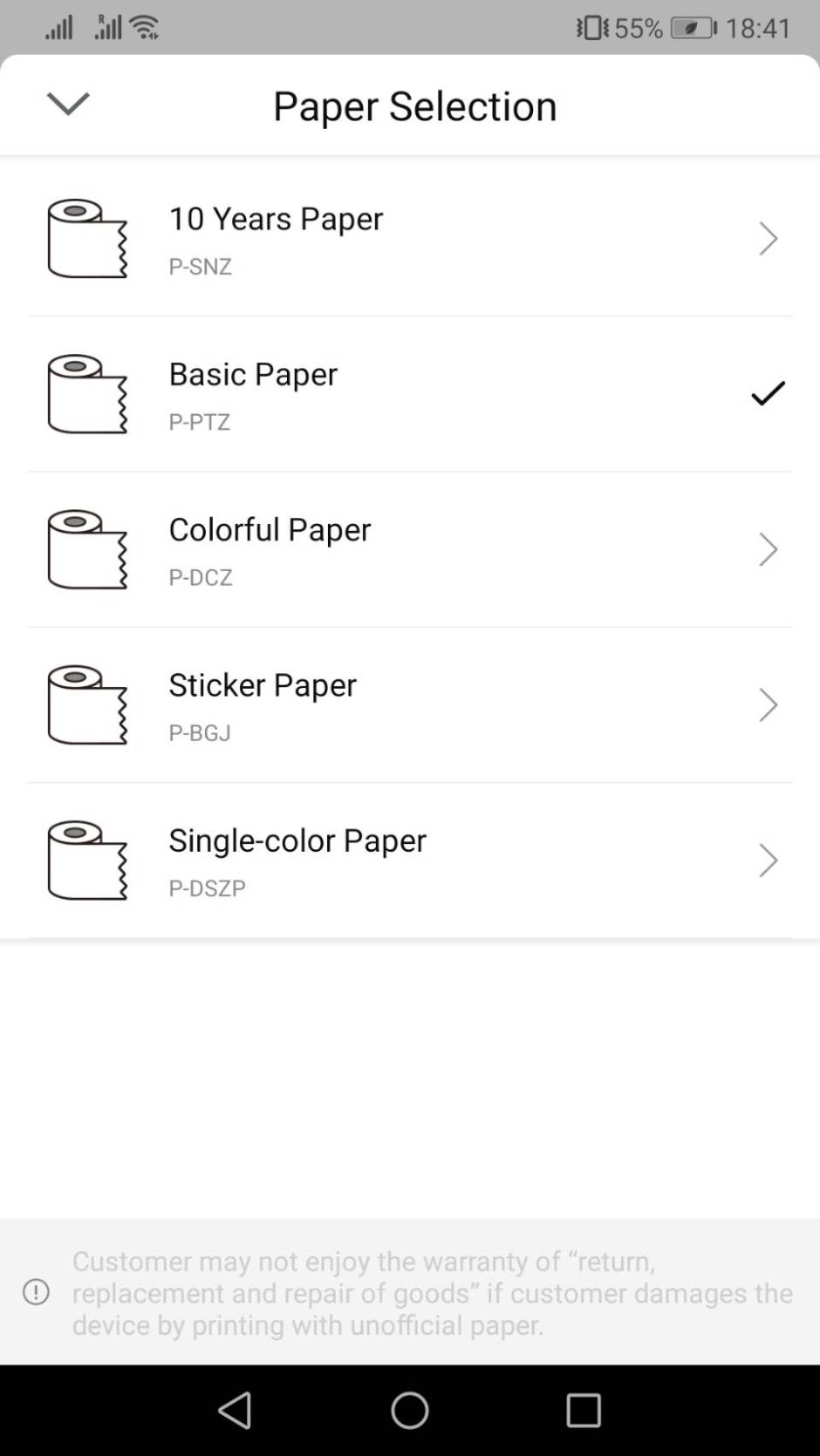Expand Single-color Paper using its right arrow
The width and height of the screenshot is (820, 1456).
click(x=768, y=860)
